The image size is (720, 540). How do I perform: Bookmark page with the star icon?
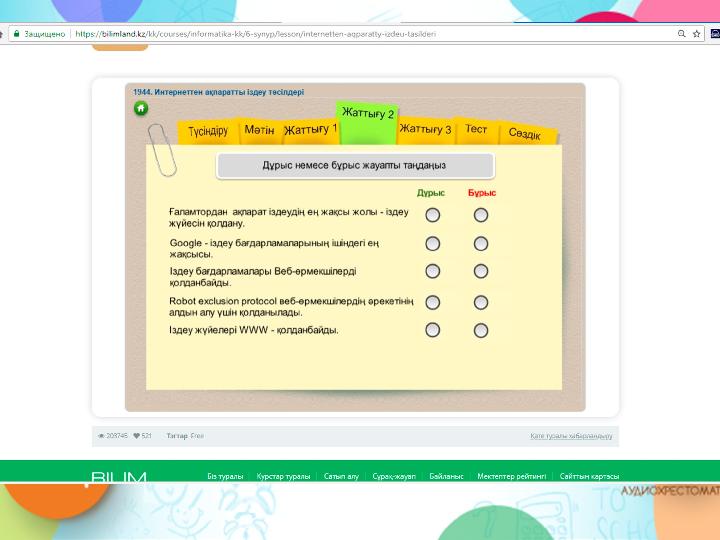[697, 34]
